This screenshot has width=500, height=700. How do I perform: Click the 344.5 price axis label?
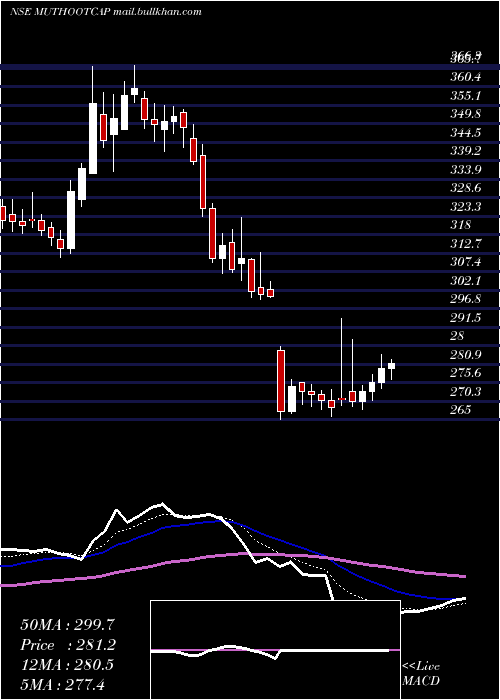pos(466,133)
